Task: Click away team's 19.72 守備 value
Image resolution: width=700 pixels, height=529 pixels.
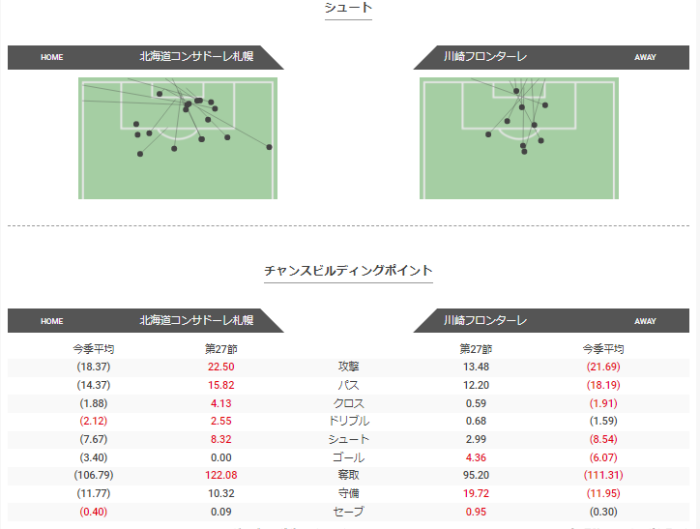Action: click(x=474, y=494)
